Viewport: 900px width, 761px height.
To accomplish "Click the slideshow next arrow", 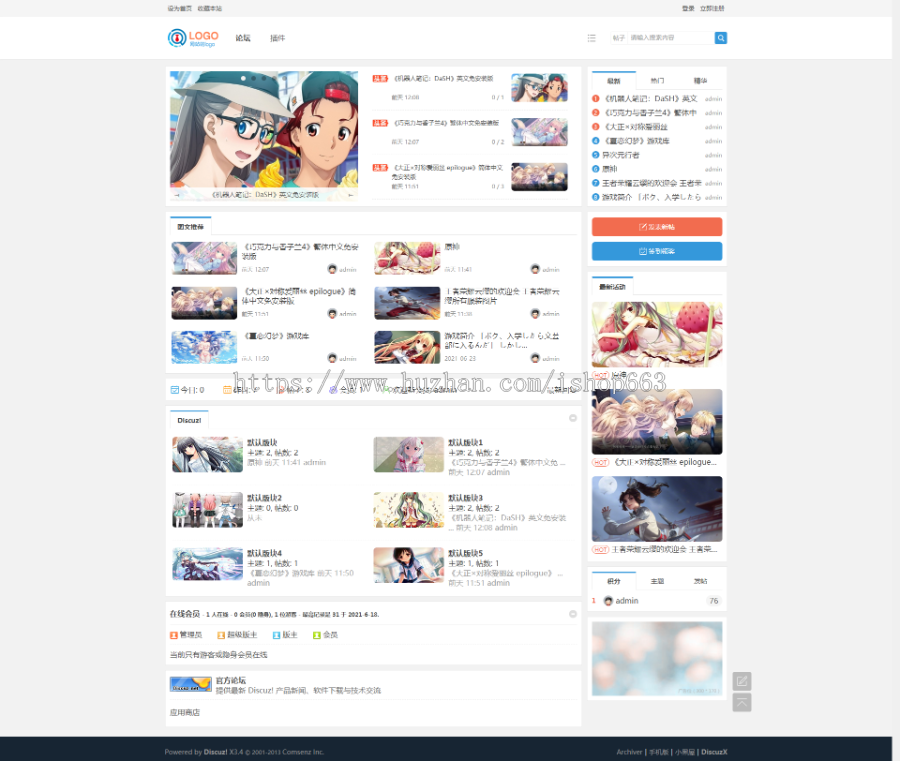I will (x=351, y=195).
